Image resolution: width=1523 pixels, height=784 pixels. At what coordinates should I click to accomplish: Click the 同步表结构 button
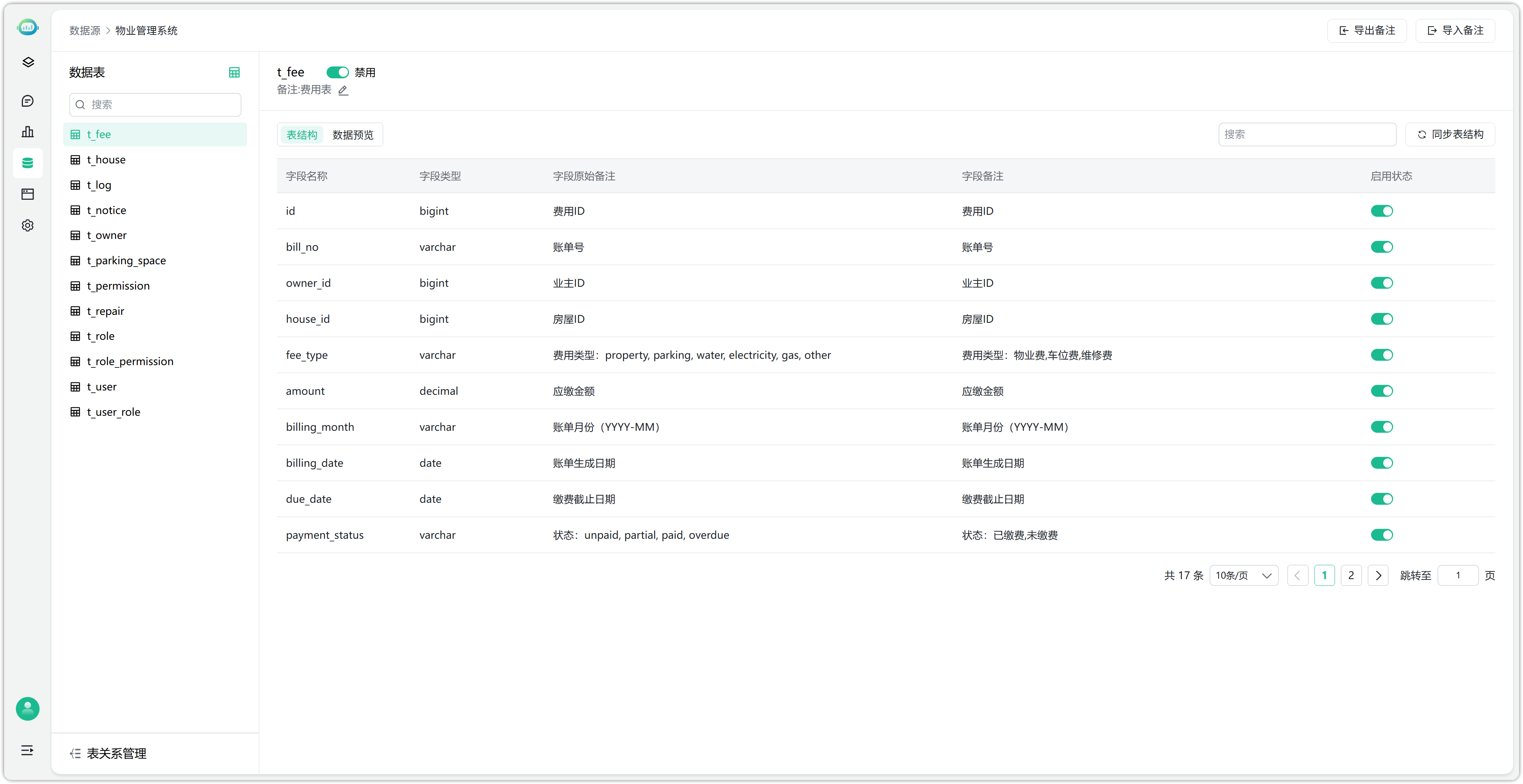click(x=1450, y=134)
